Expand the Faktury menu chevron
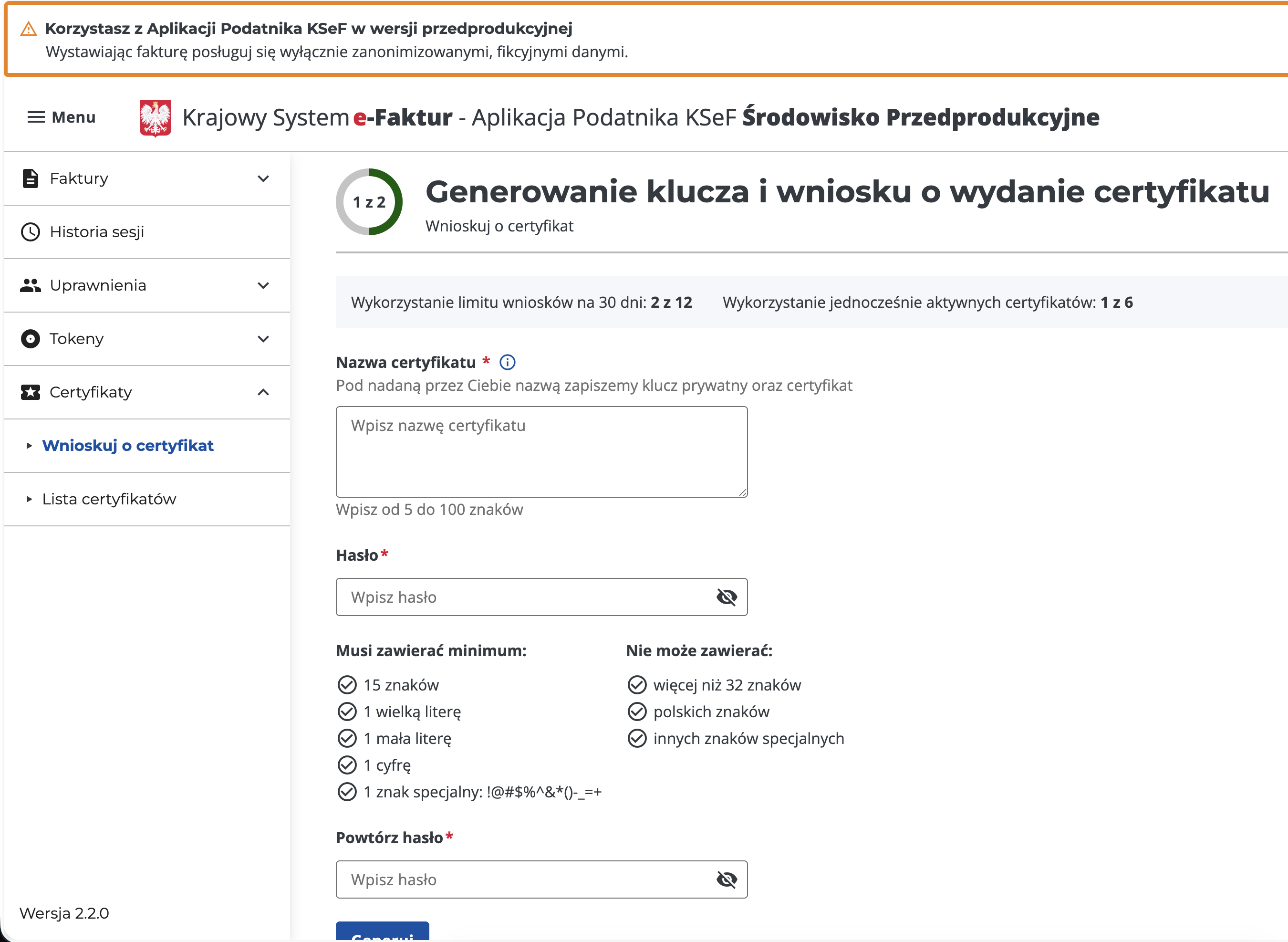 263,178
